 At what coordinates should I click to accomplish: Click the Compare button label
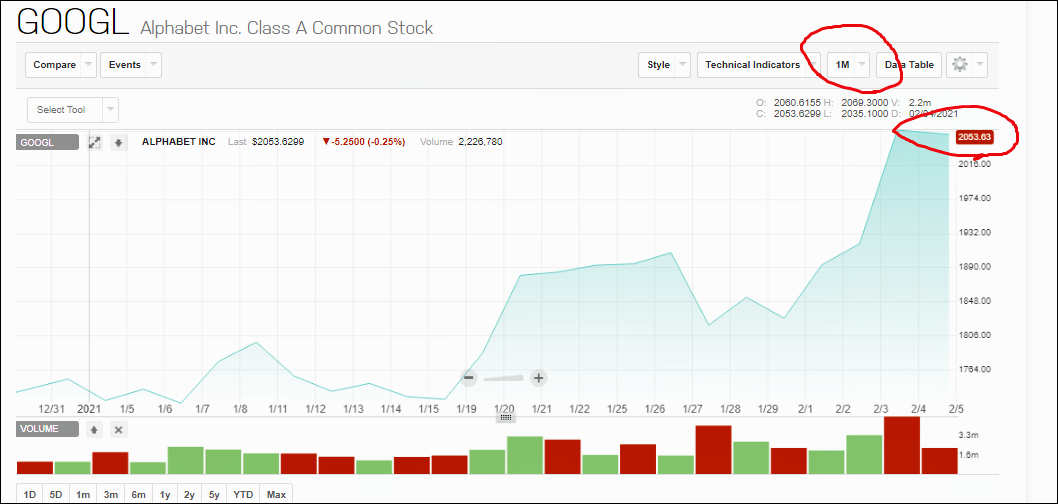click(55, 65)
